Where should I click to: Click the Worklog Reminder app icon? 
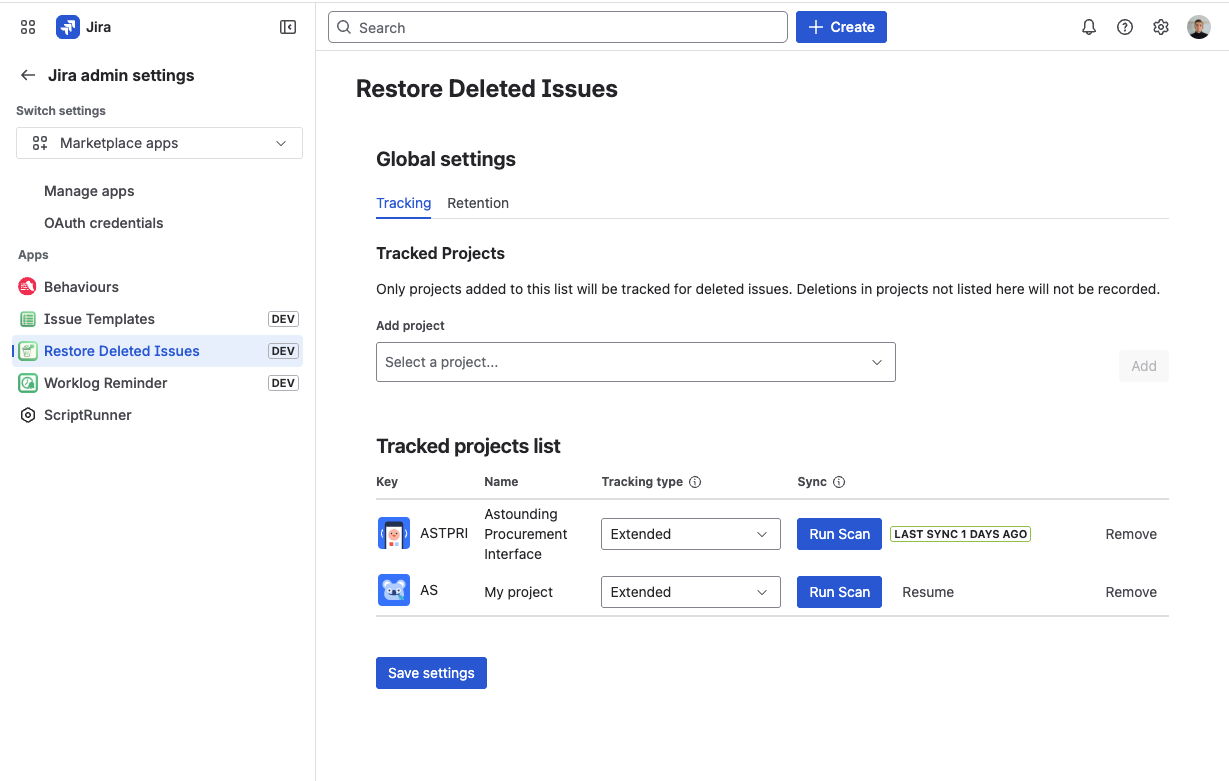pyautogui.click(x=27, y=383)
